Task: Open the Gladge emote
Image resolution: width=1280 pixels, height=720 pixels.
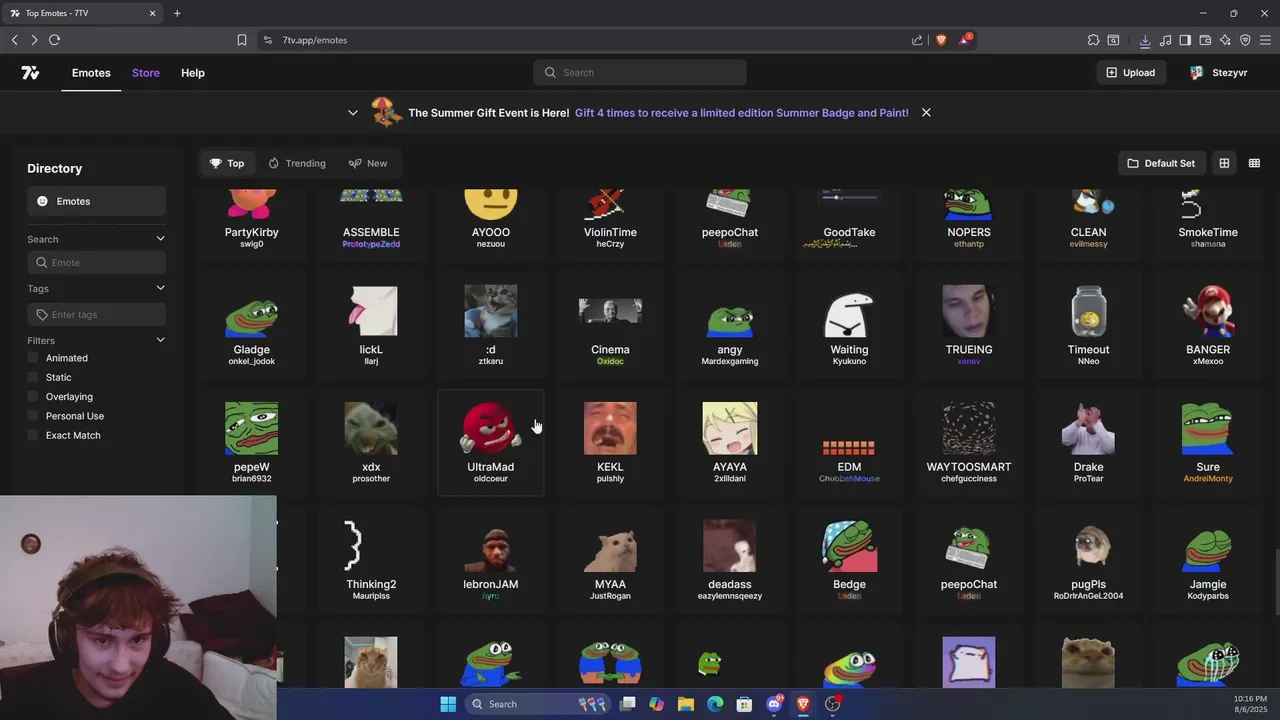Action: click(x=252, y=325)
